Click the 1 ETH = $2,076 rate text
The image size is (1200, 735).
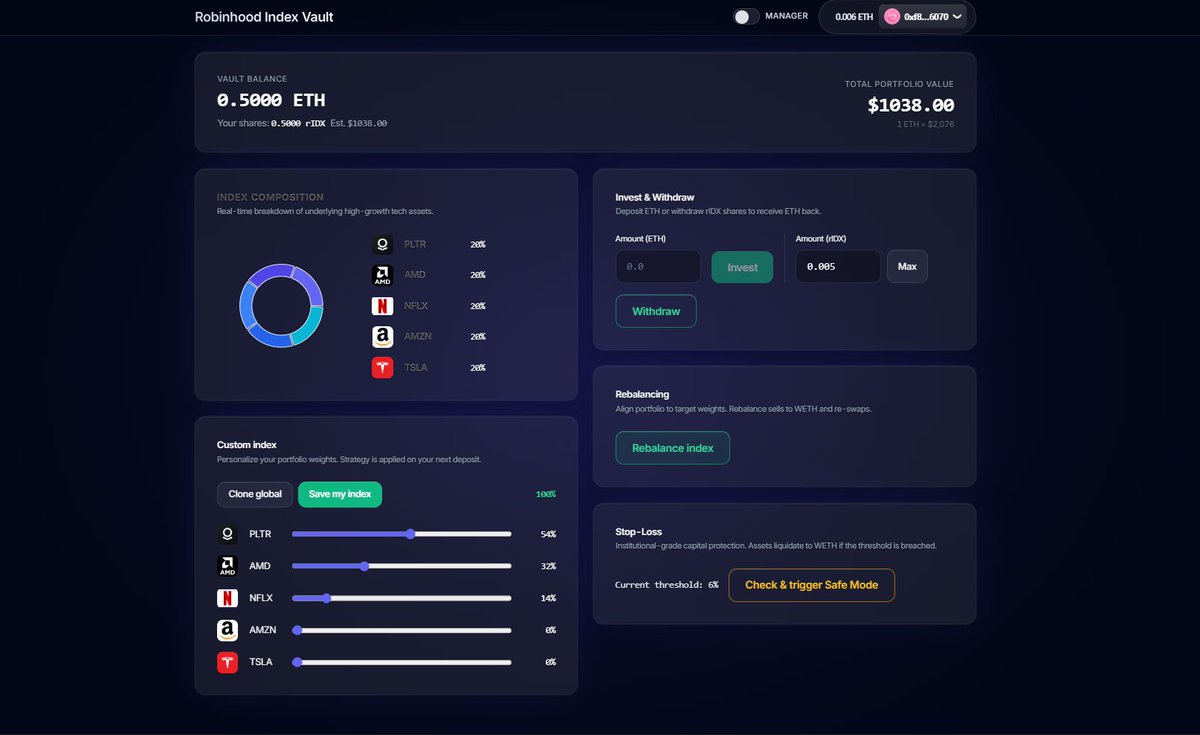926,124
